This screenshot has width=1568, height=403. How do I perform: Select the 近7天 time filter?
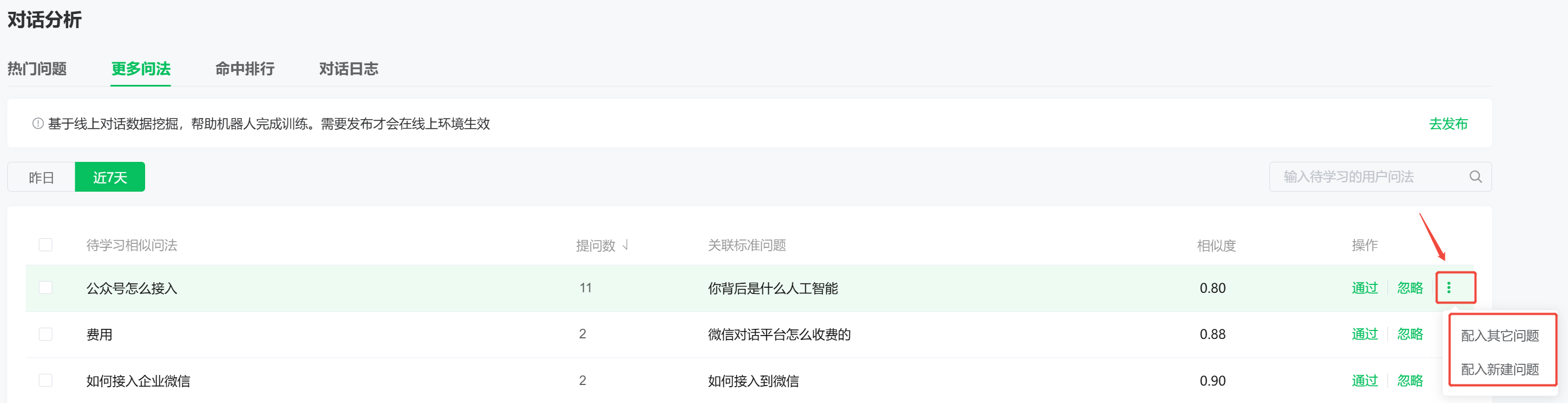[x=110, y=177]
